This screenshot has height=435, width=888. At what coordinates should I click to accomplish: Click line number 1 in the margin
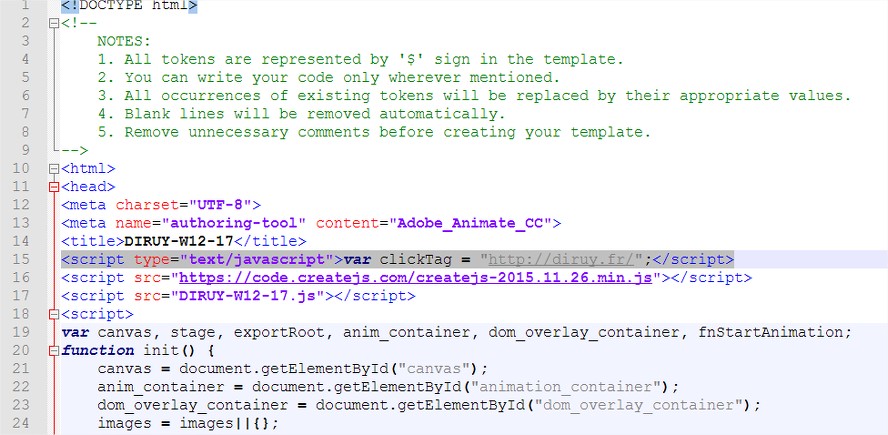click(x=24, y=6)
